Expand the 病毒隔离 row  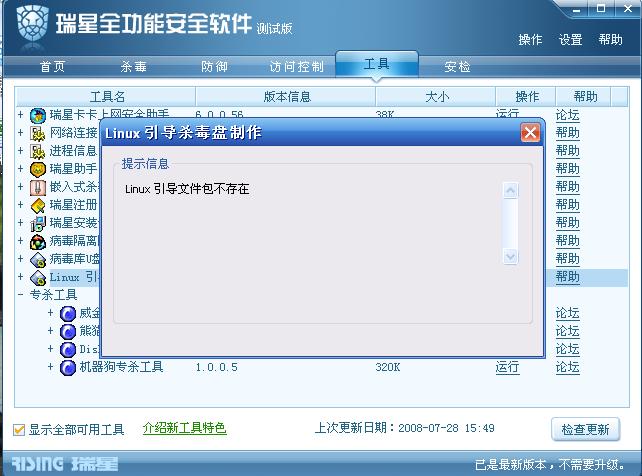click(20, 240)
